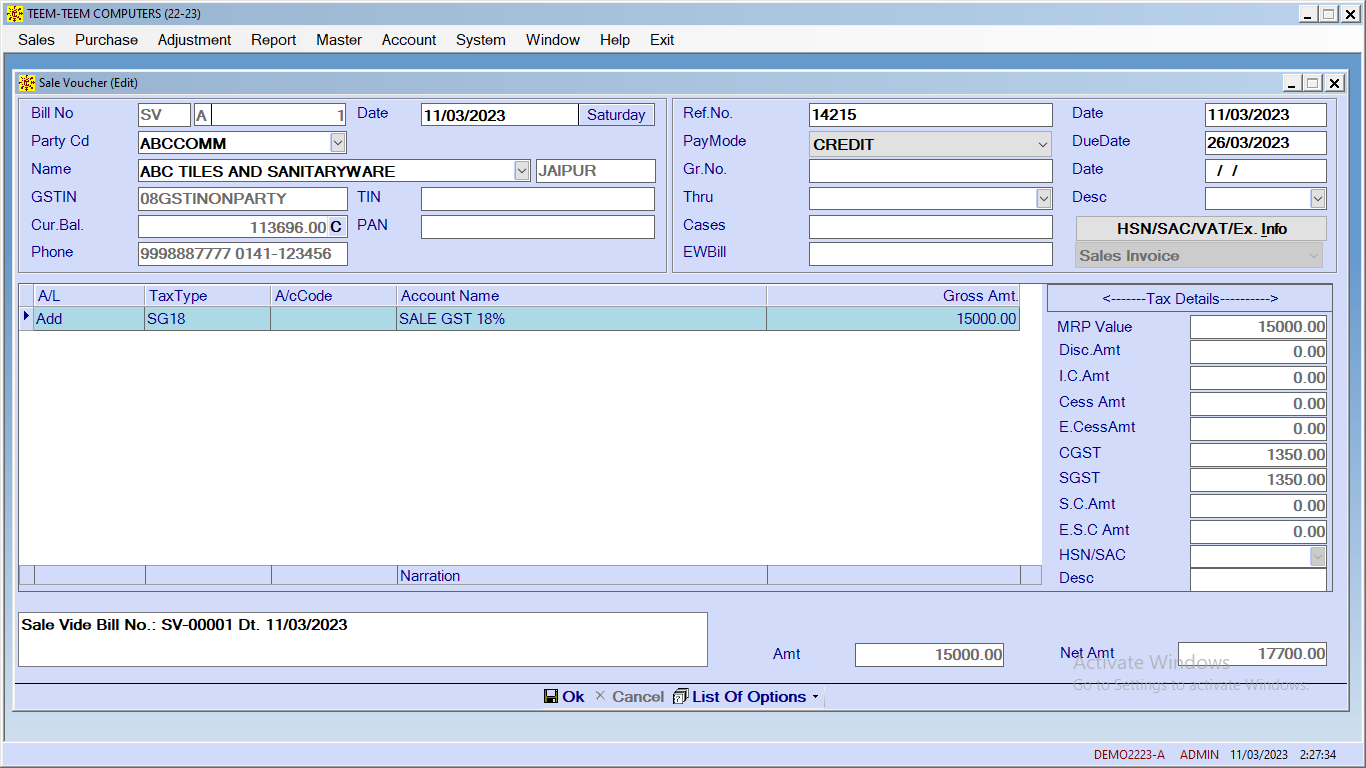Click the TIN input field

point(538,199)
